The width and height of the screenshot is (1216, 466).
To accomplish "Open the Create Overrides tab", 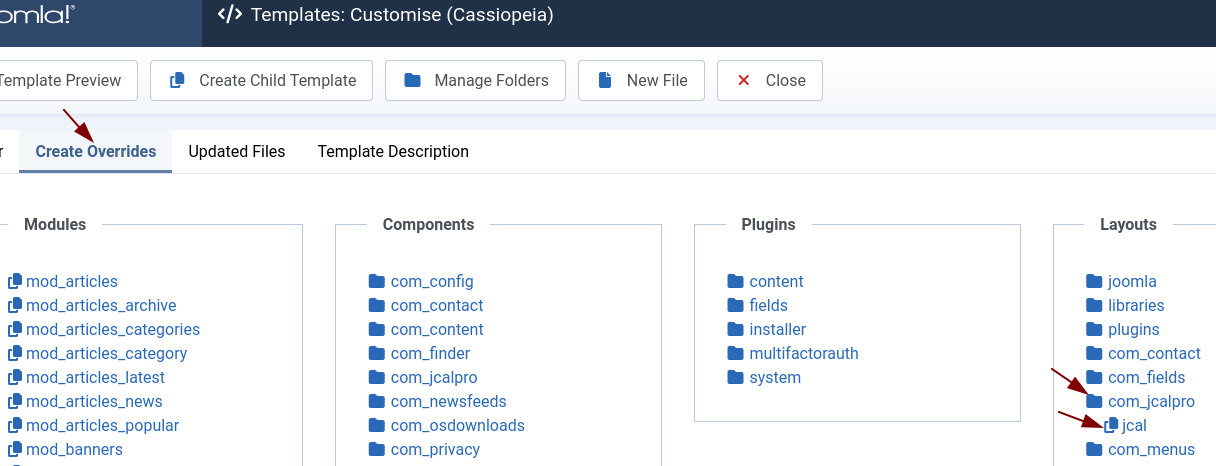I will (x=96, y=152).
